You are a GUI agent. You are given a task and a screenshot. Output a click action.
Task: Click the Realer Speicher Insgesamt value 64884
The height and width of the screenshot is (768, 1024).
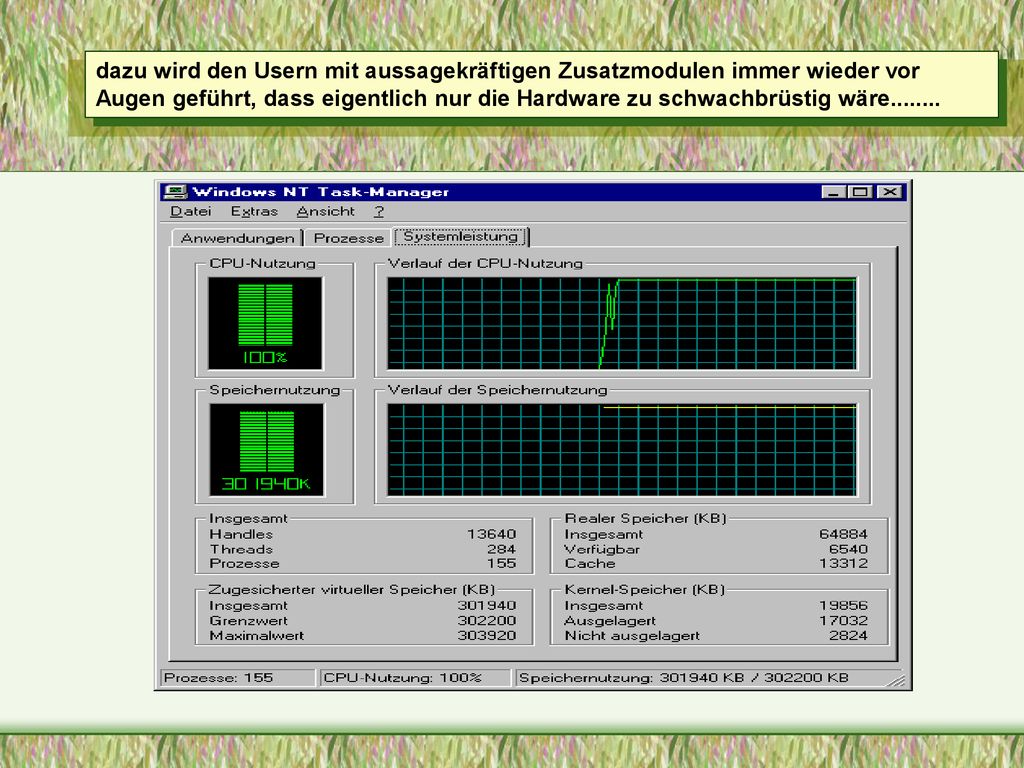(843, 534)
